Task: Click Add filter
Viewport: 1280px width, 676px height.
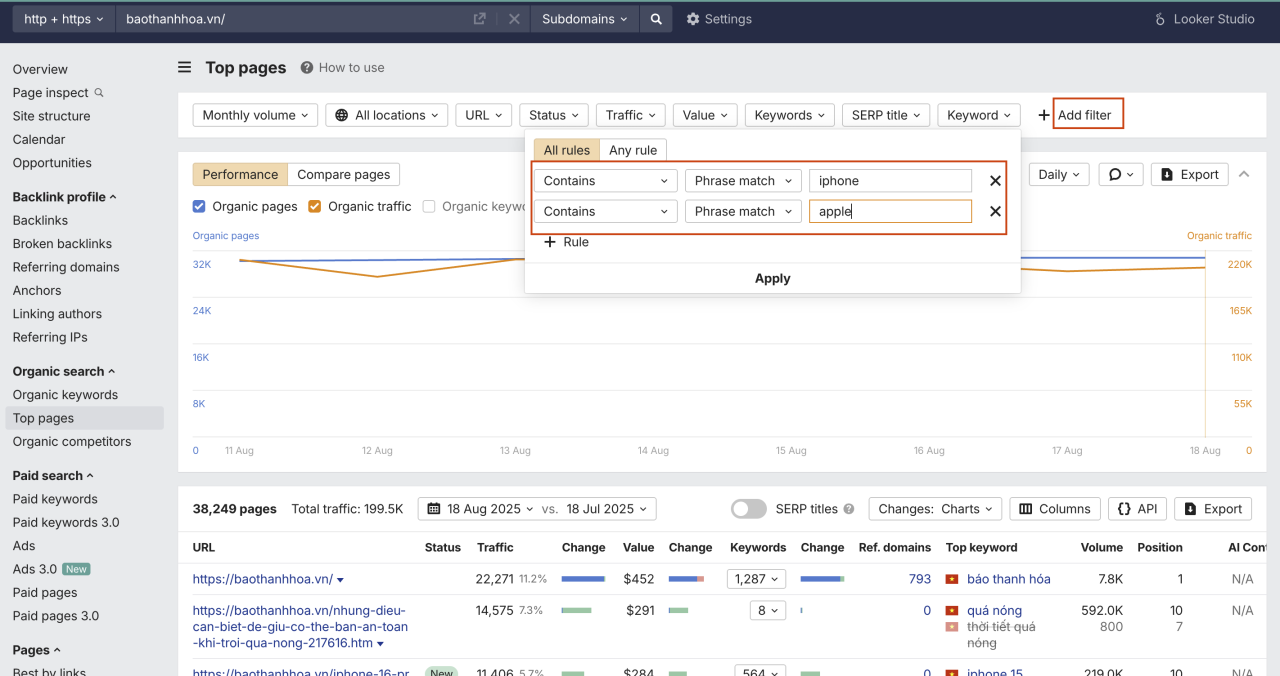Action: 1084,115
